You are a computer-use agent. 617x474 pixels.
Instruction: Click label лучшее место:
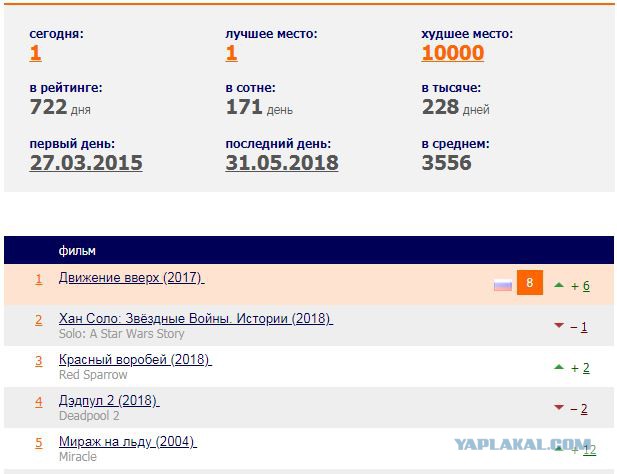(x=272, y=34)
